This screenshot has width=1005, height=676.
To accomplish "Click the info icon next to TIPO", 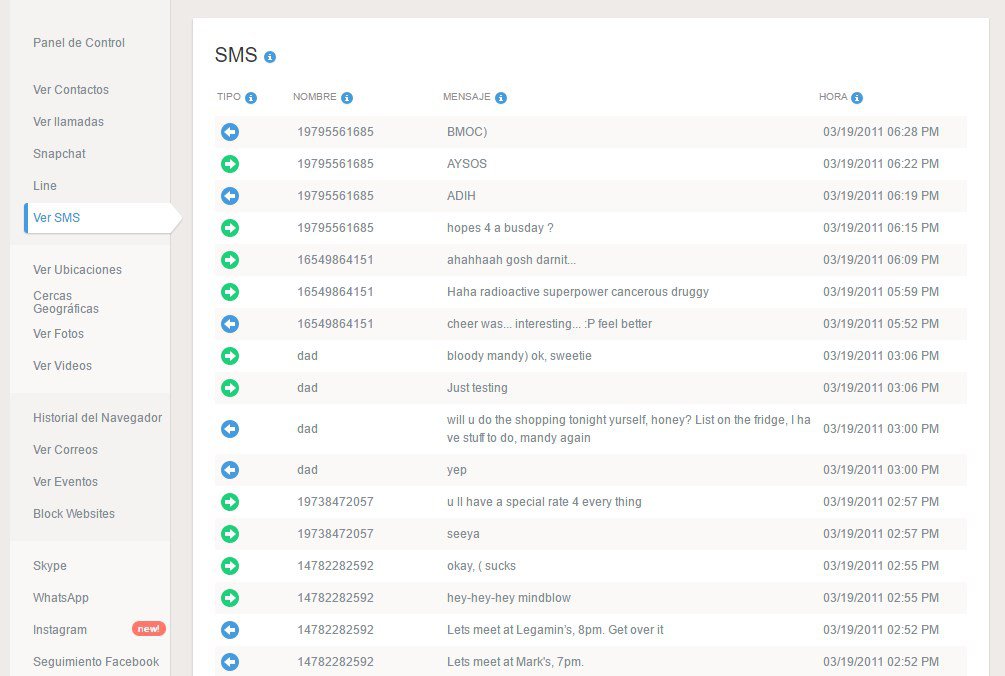I will [x=251, y=98].
